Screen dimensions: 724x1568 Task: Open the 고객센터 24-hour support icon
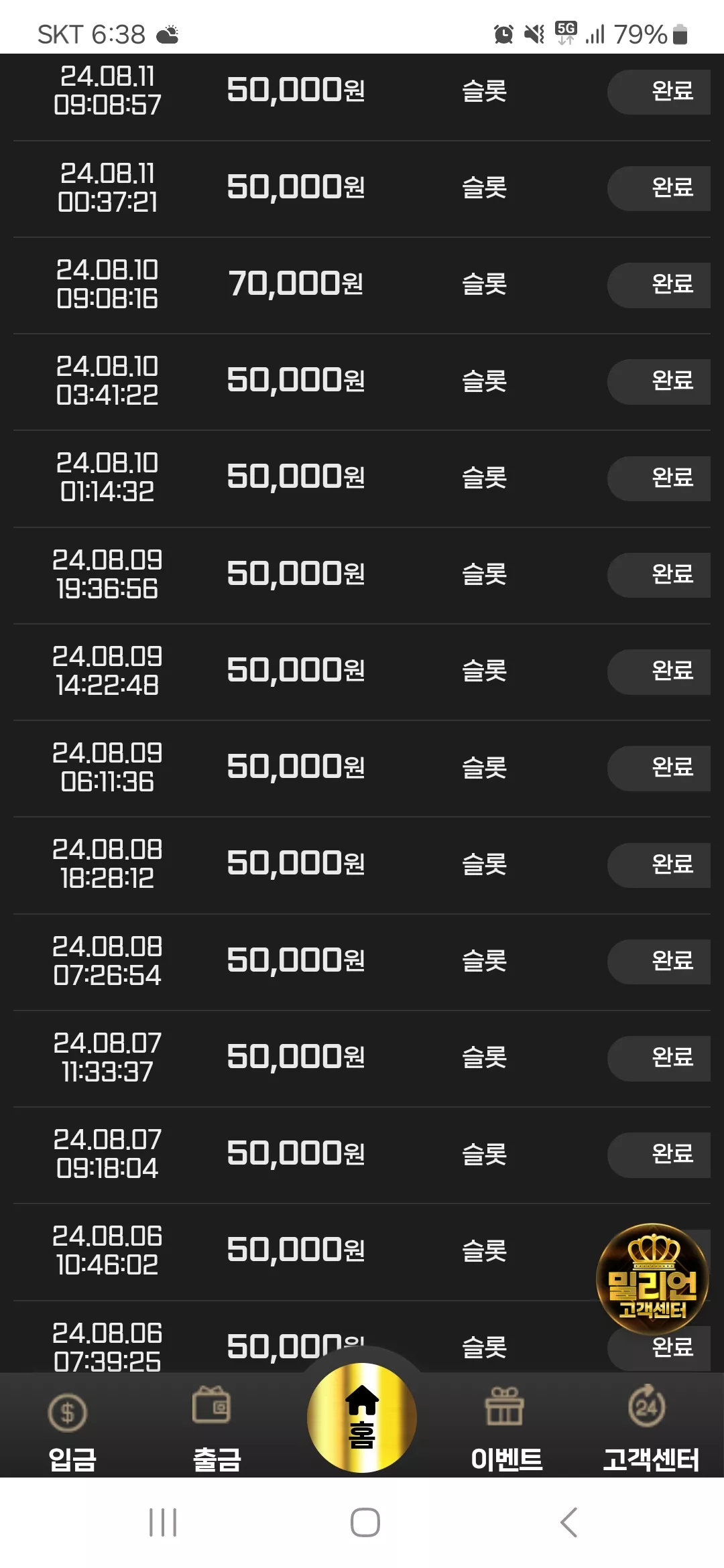tap(647, 1405)
